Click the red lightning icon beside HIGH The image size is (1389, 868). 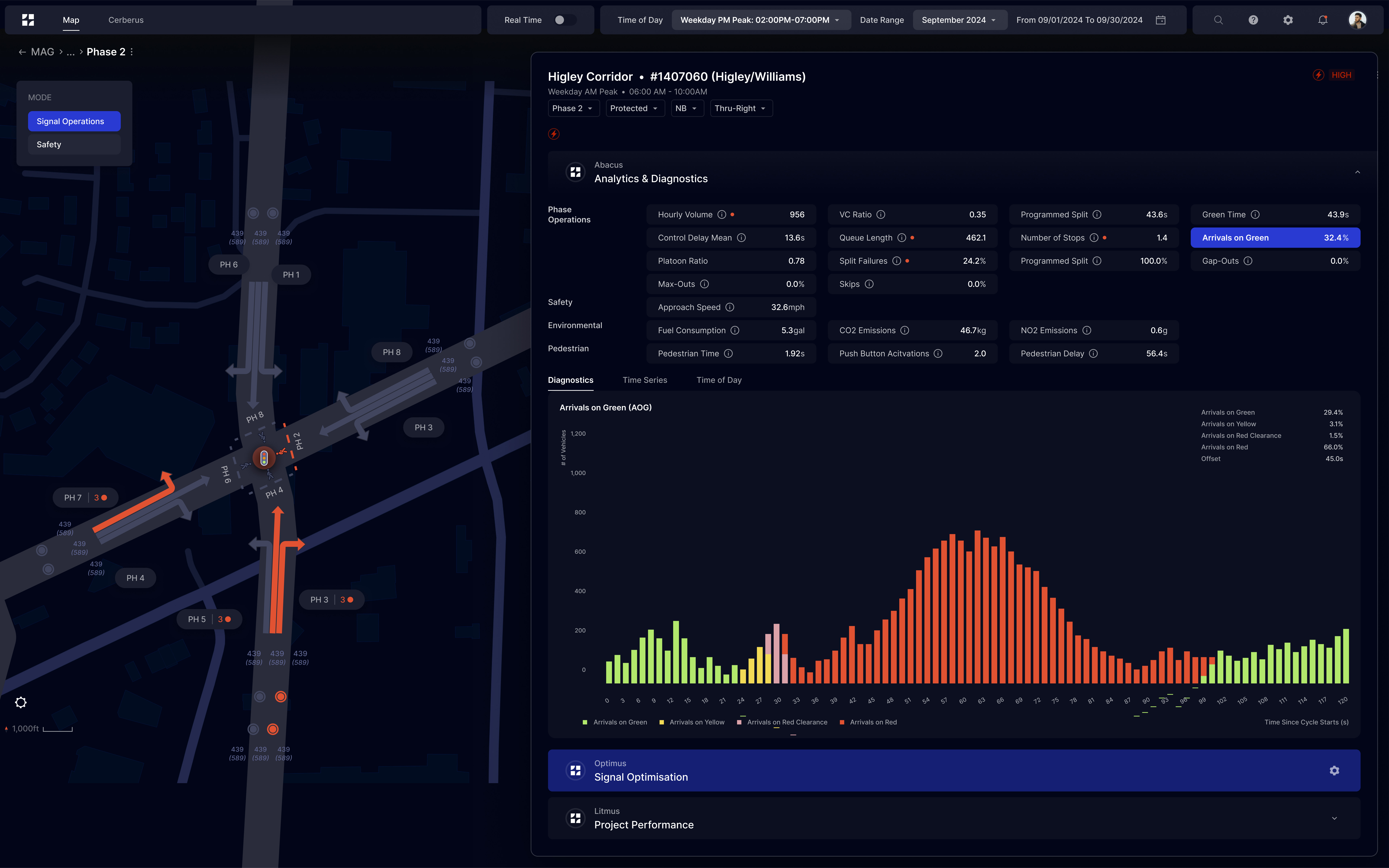[1318, 75]
